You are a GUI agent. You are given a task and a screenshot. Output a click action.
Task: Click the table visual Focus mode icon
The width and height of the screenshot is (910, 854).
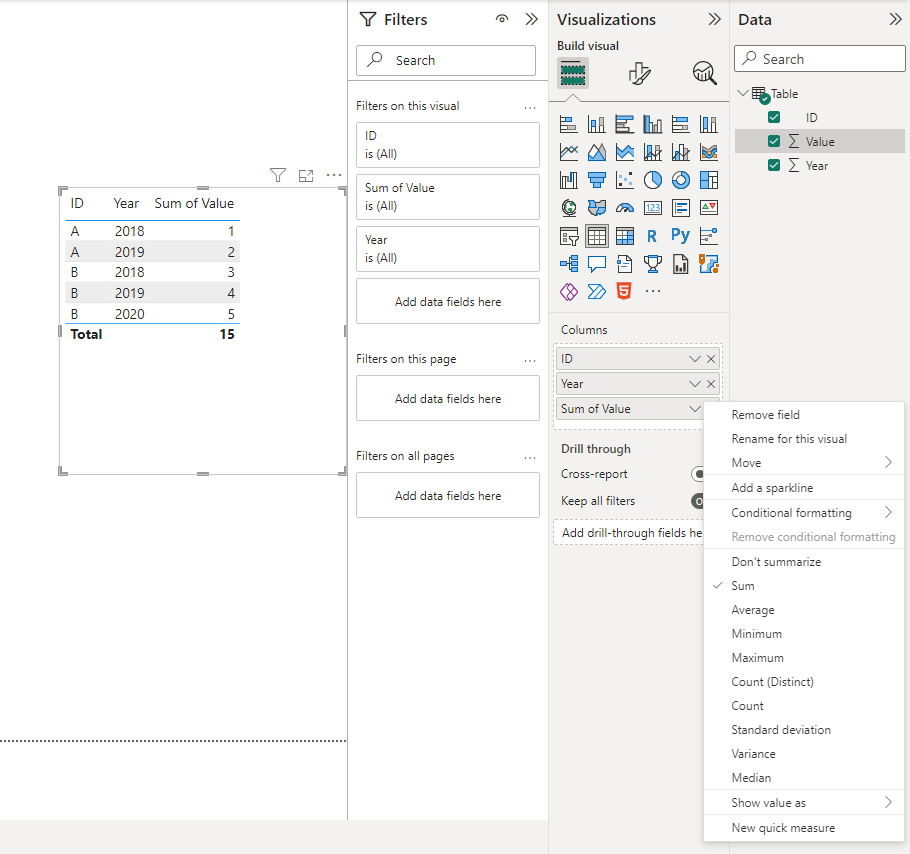[x=306, y=175]
